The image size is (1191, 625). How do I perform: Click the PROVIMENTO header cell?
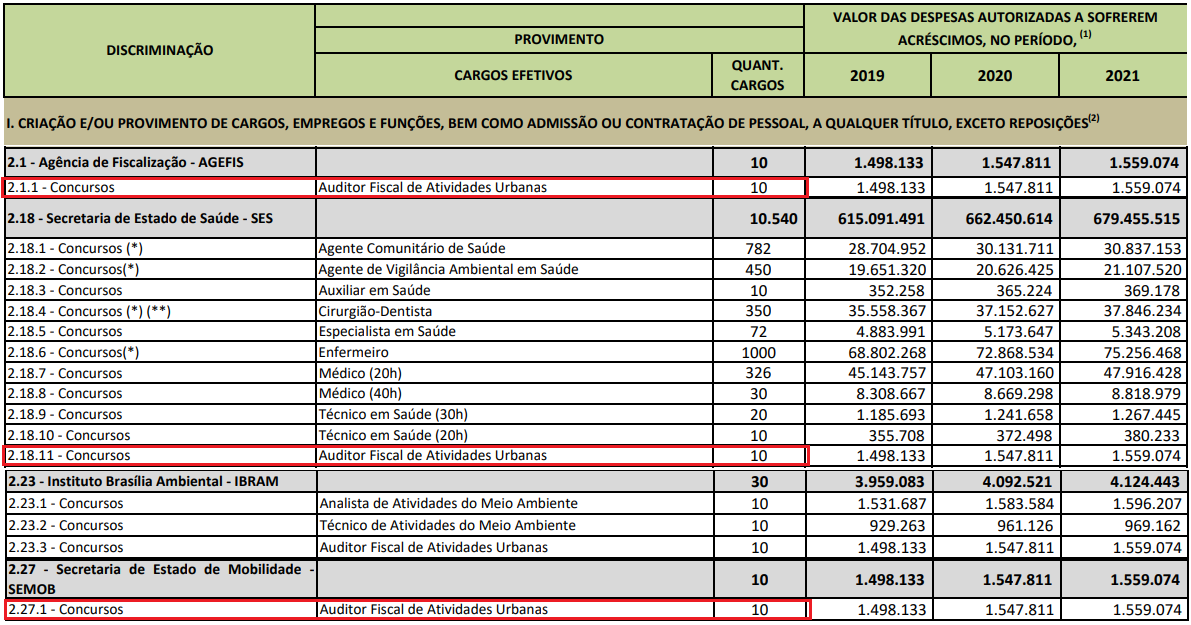(559, 39)
